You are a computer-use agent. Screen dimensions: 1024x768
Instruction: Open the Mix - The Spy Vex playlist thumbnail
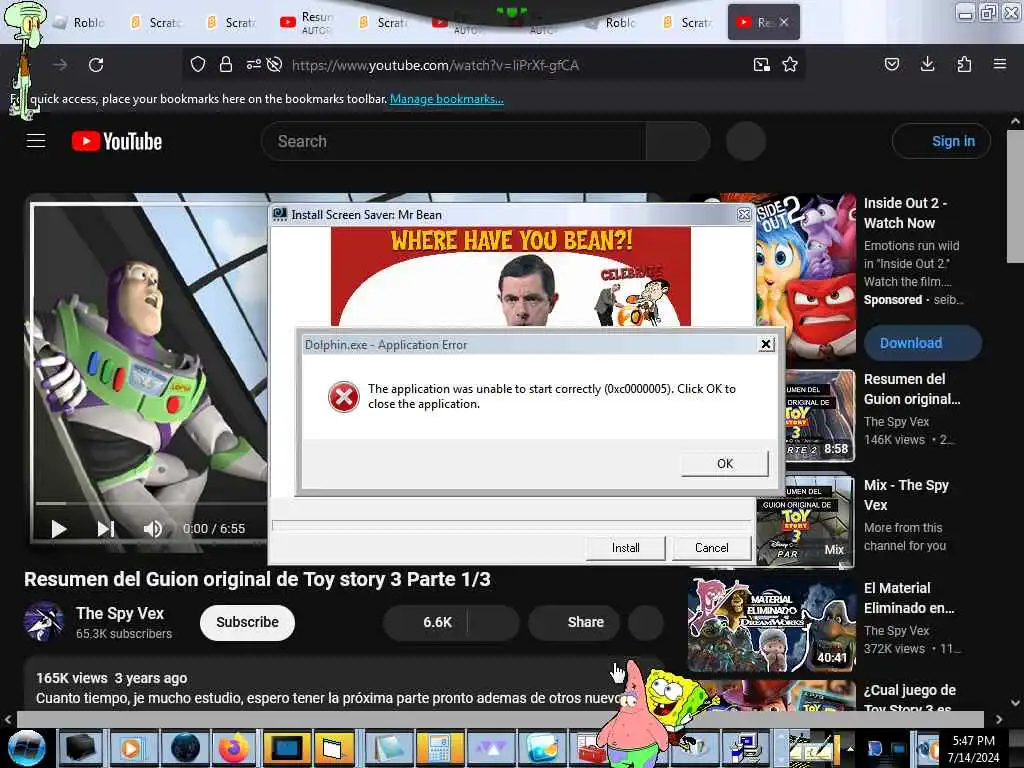(x=805, y=521)
